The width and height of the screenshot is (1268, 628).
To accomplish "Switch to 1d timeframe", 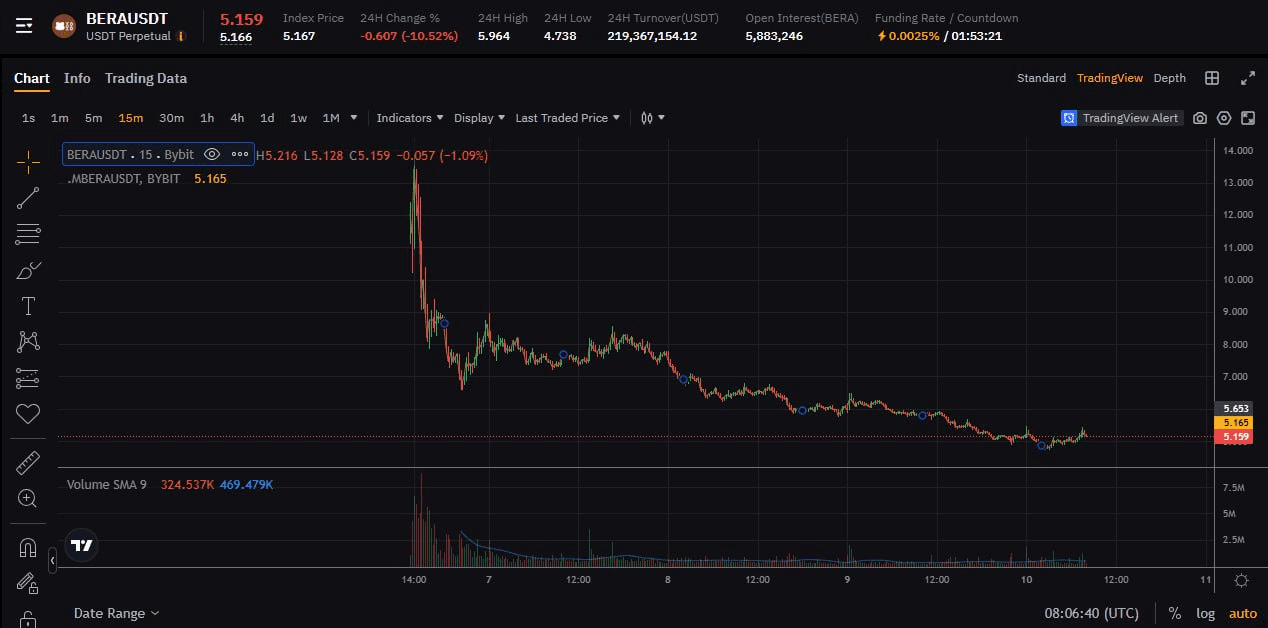I will (267, 118).
